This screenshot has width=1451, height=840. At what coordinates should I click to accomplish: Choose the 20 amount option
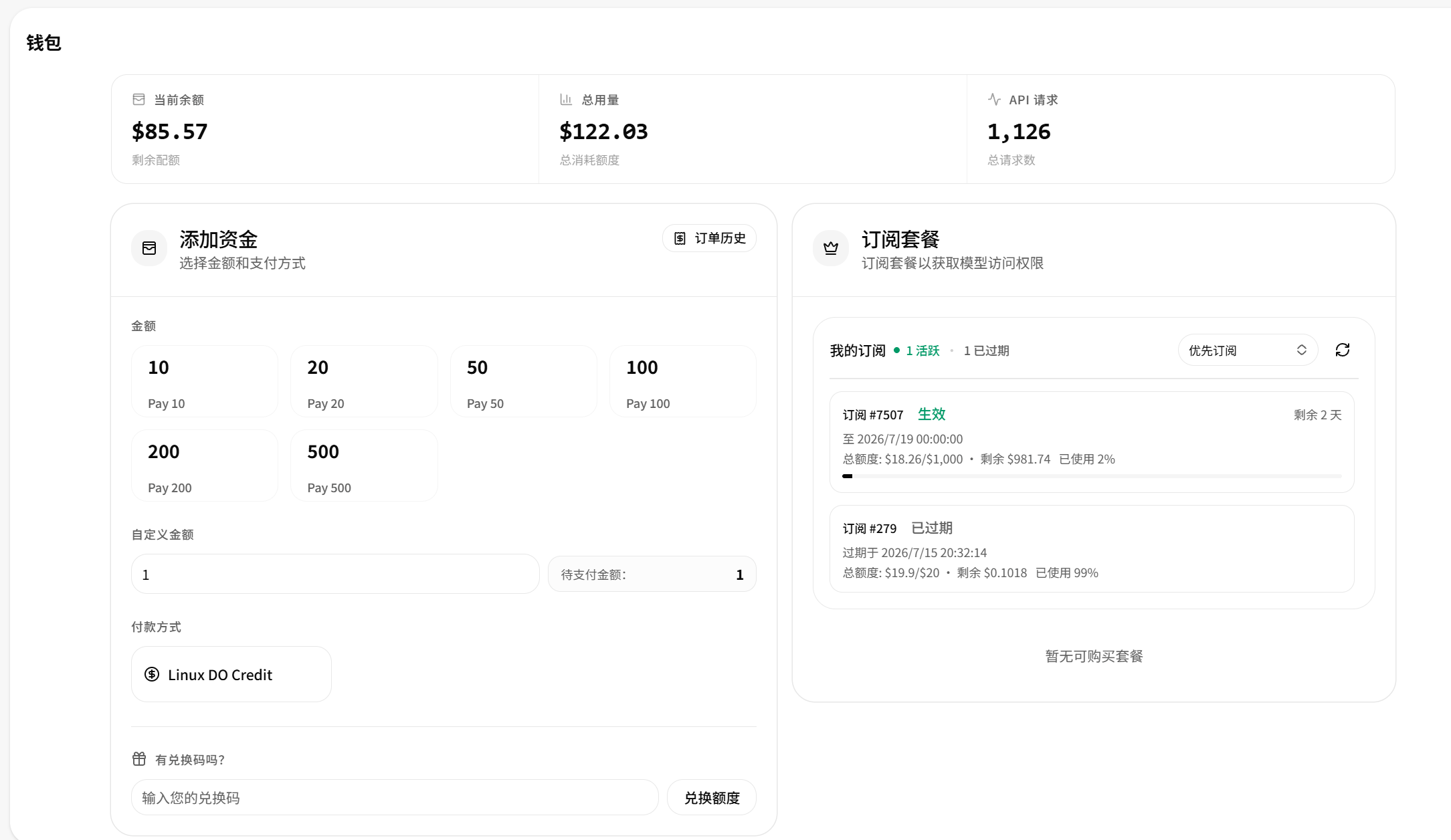click(364, 381)
